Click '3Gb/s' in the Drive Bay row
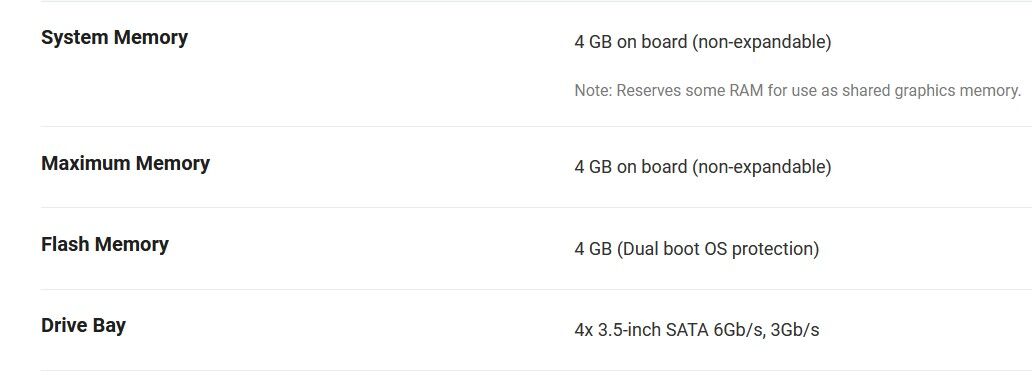This screenshot has width=1032, height=377. click(795, 330)
